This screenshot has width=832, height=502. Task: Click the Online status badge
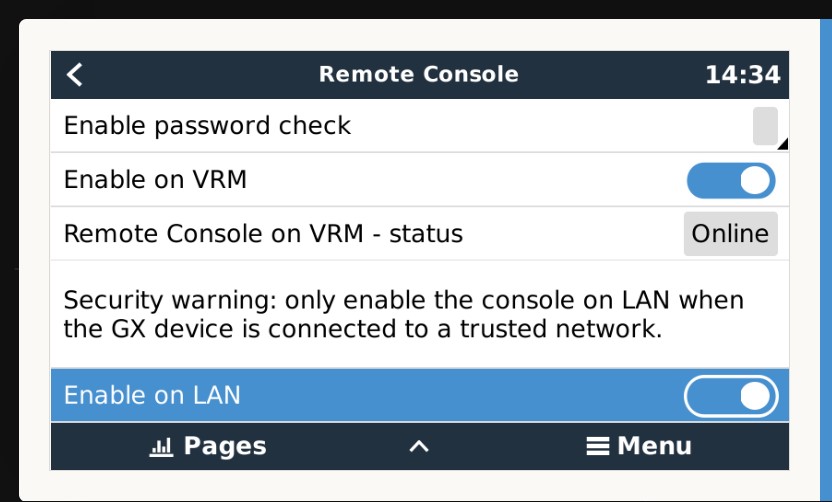tap(730, 234)
